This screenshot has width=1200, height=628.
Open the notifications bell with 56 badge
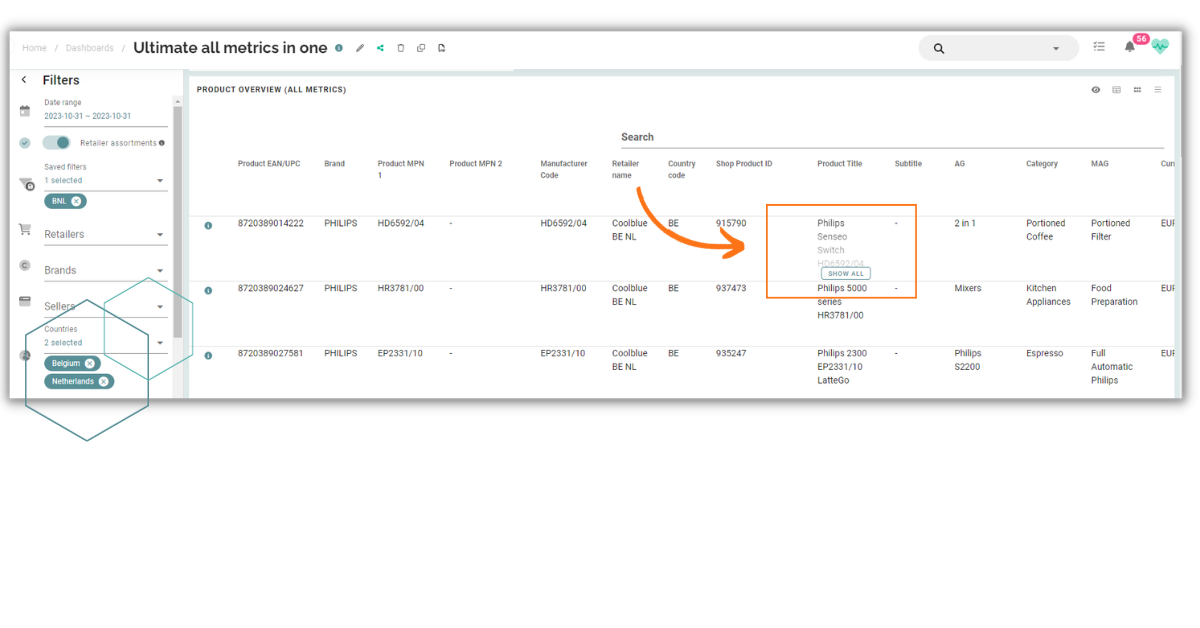[1130, 47]
